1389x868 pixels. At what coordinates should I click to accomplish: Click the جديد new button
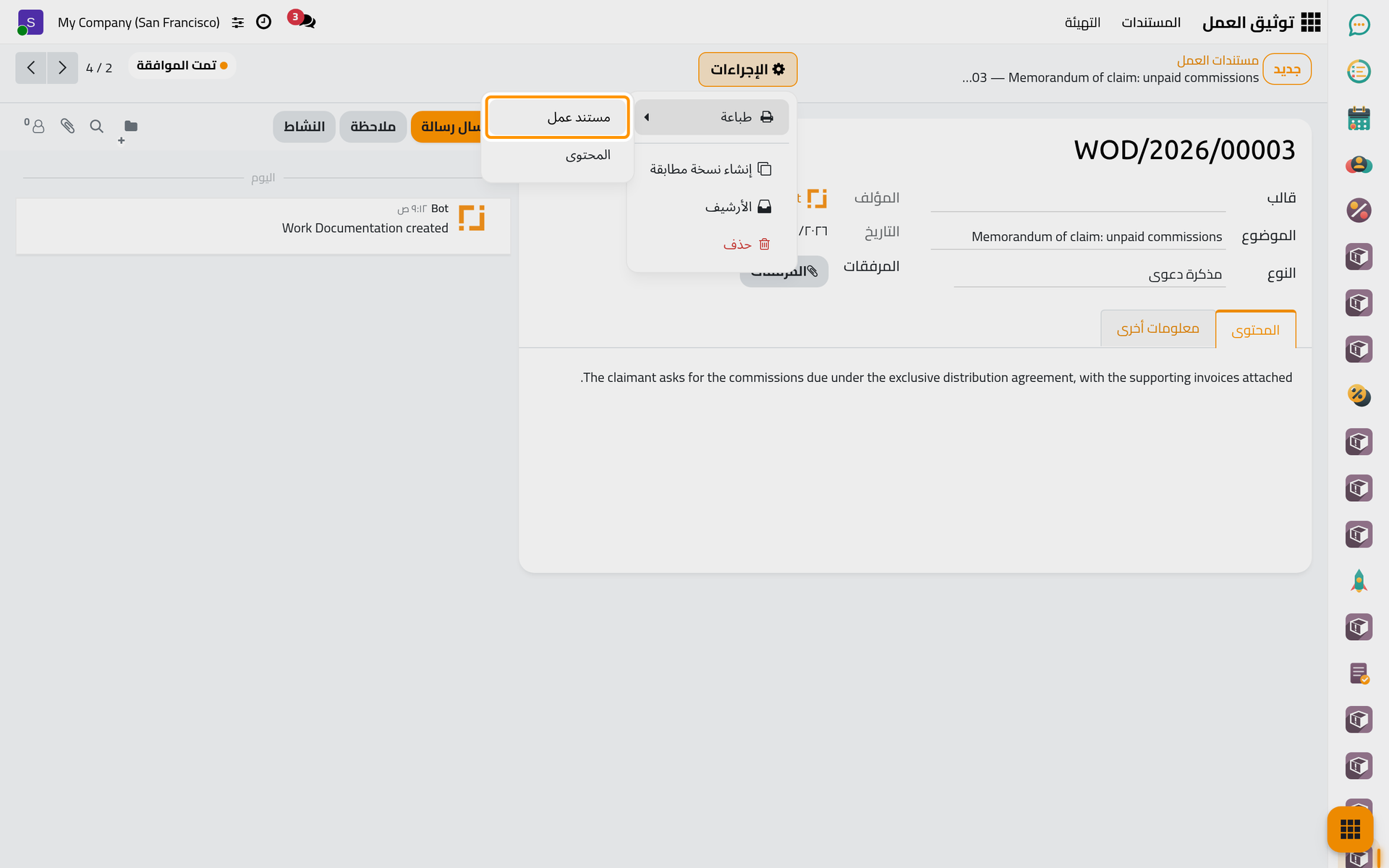[1287, 69]
